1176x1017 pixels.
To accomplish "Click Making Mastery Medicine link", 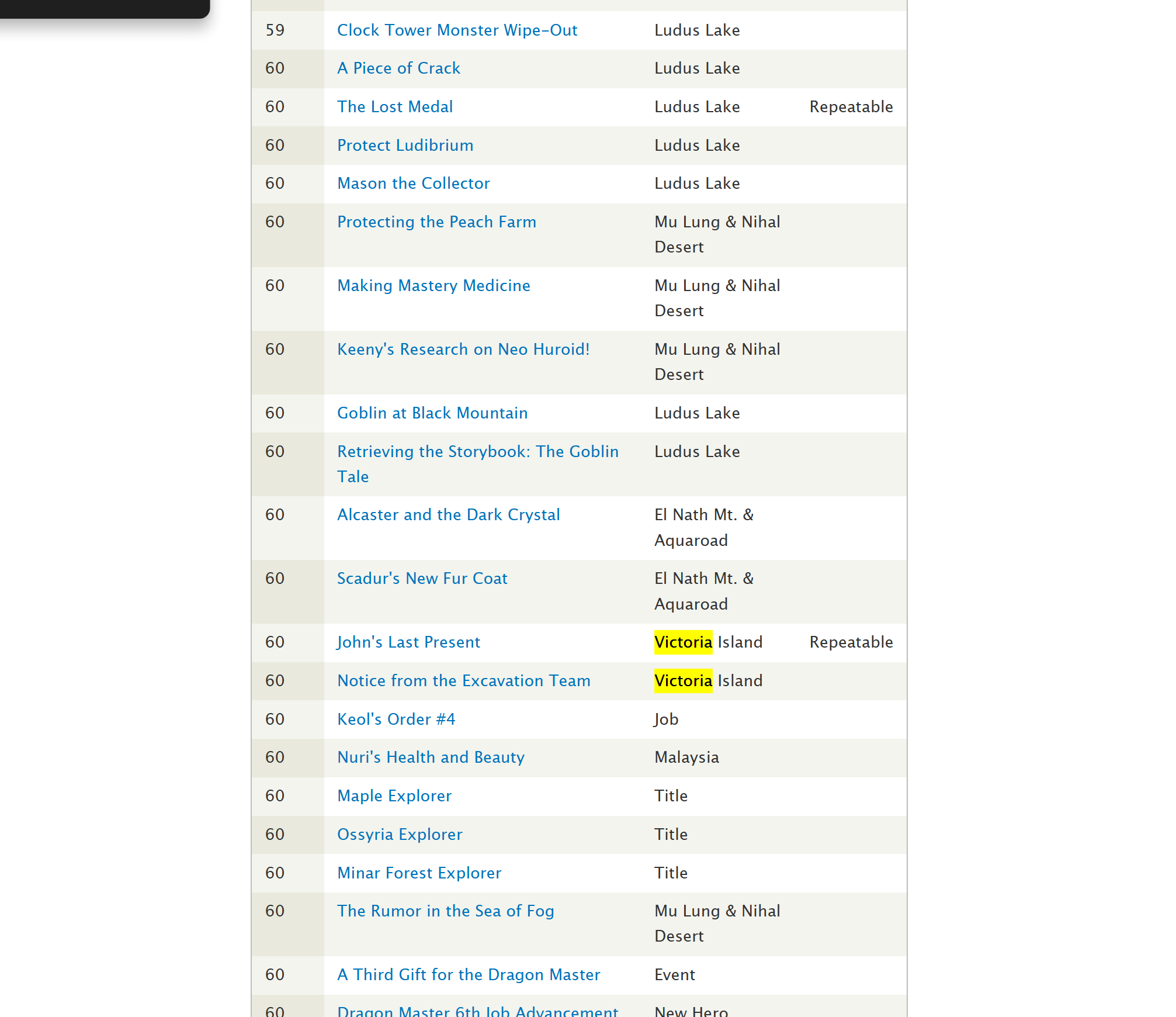I will (433, 286).
